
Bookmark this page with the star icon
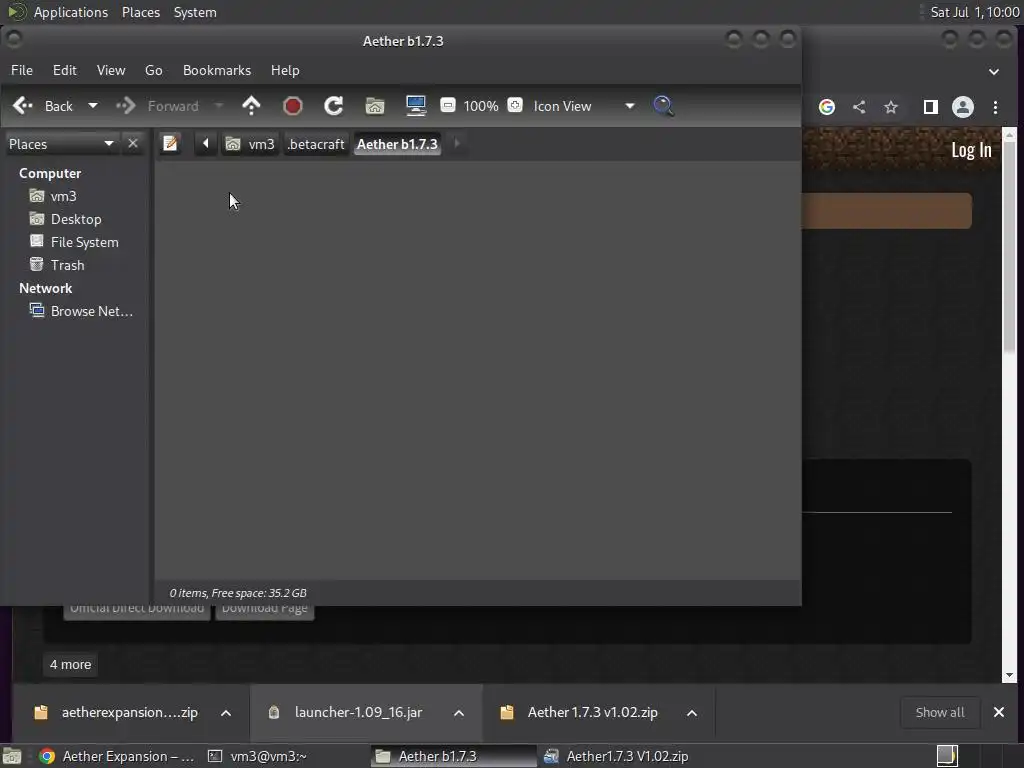point(891,107)
